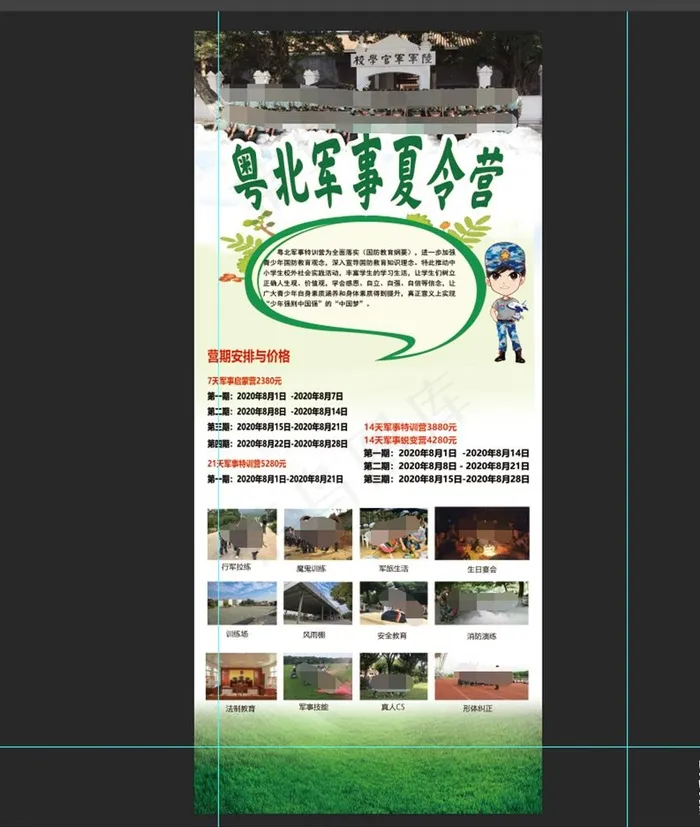The image size is (700, 827).
Task: Click the 营期安排与价格 red heading
Action: [248, 356]
